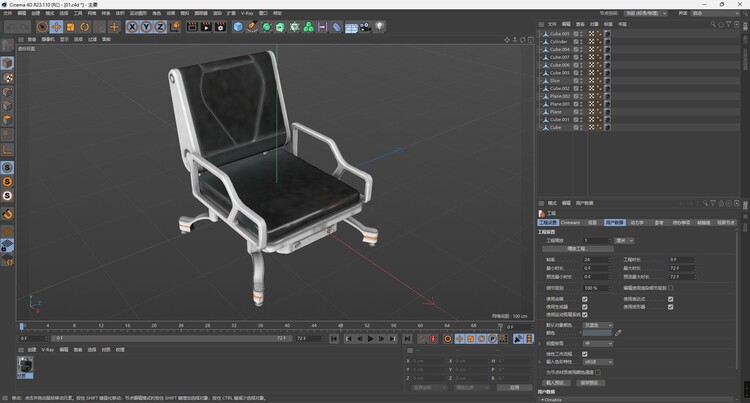The image size is (750, 403).
Task: Select the spline Pen tool
Action: 252,27
